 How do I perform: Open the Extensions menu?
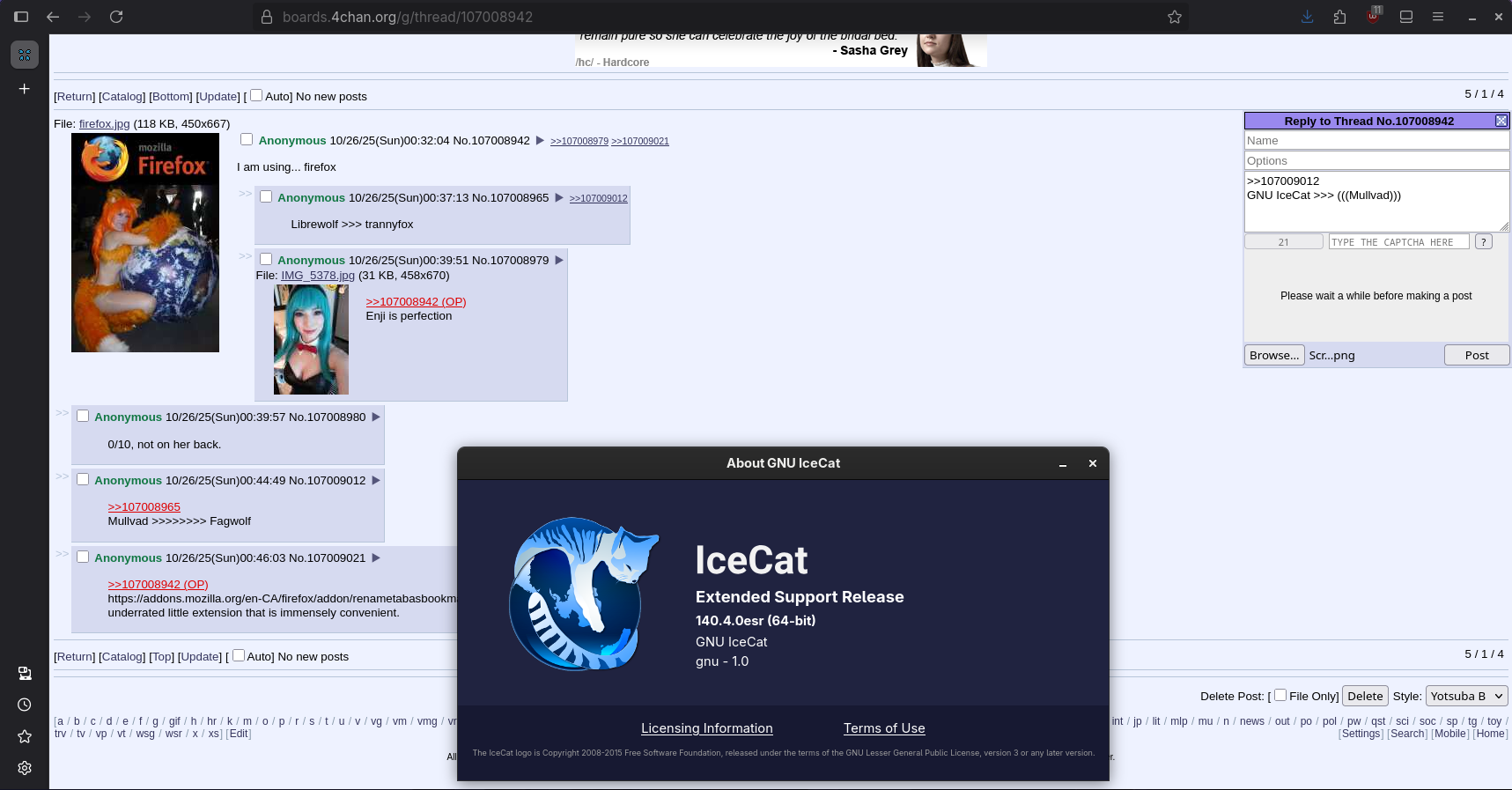pos(1339,17)
